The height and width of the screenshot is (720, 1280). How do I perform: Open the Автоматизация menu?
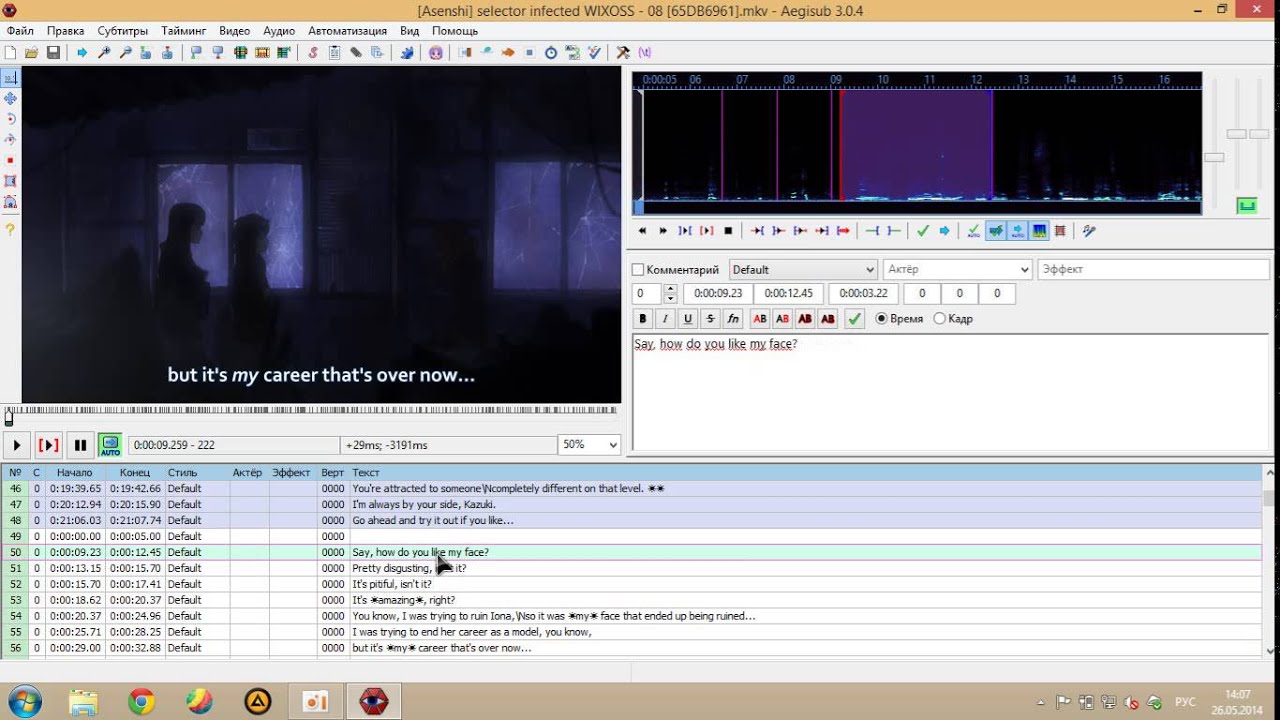click(x=349, y=31)
